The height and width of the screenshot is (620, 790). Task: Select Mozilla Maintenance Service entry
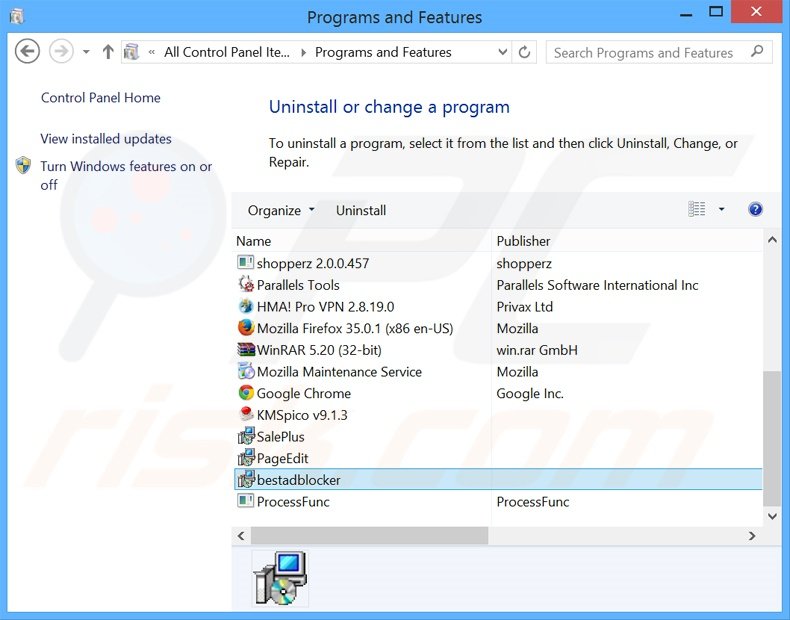click(498, 372)
